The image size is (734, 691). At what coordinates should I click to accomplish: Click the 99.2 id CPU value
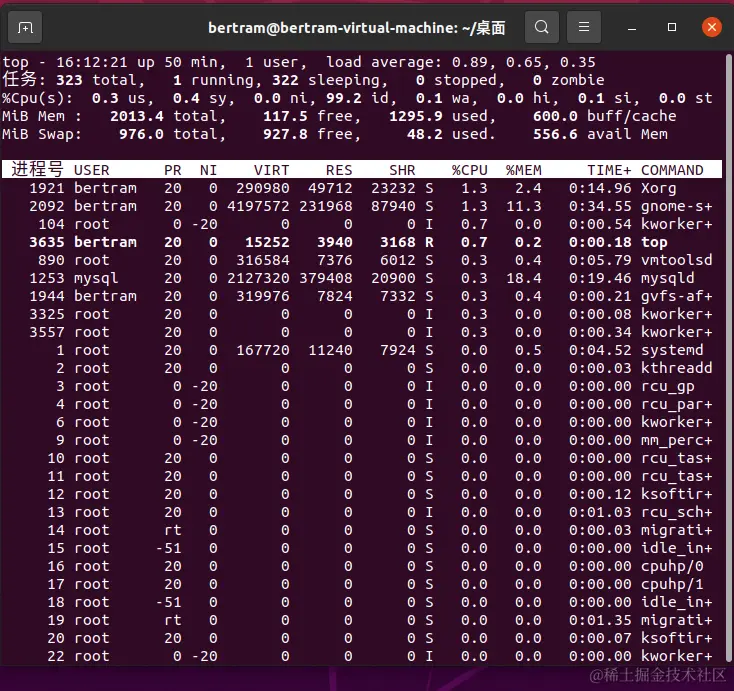tap(344, 98)
